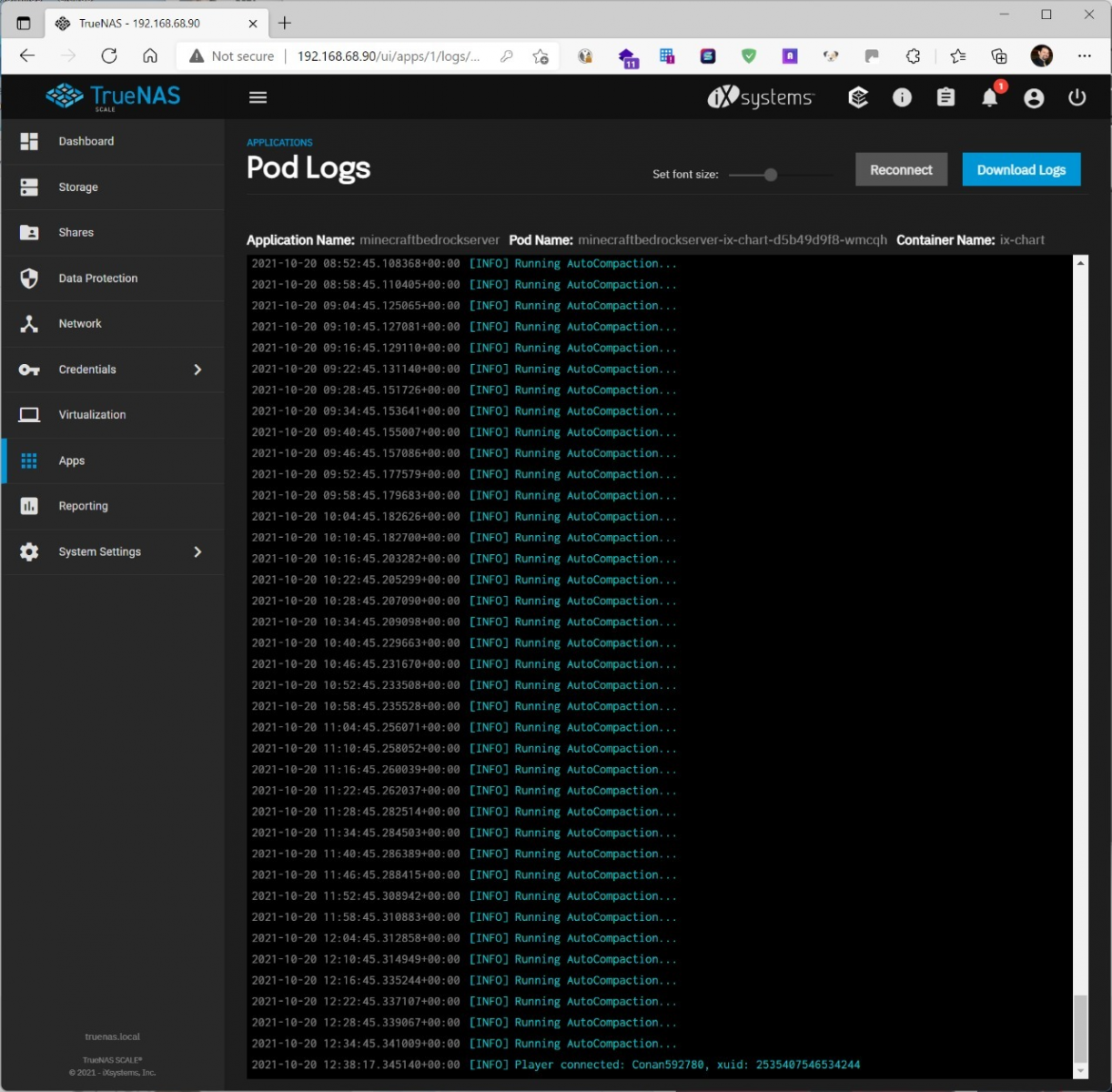Open the Collections icon in browser toolbar
Screen dimensions: 1112x1092
(999, 56)
